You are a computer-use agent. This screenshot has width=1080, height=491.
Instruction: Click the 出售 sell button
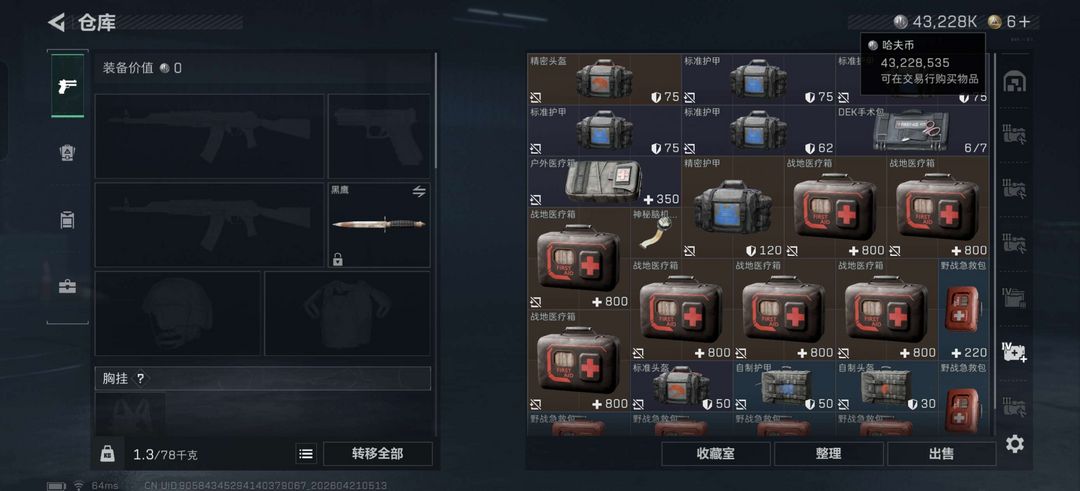pyautogui.click(x=942, y=454)
